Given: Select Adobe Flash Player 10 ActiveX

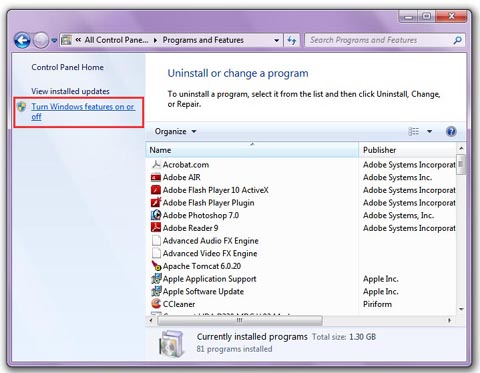Looking at the screenshot, I should tap(215, 190).
